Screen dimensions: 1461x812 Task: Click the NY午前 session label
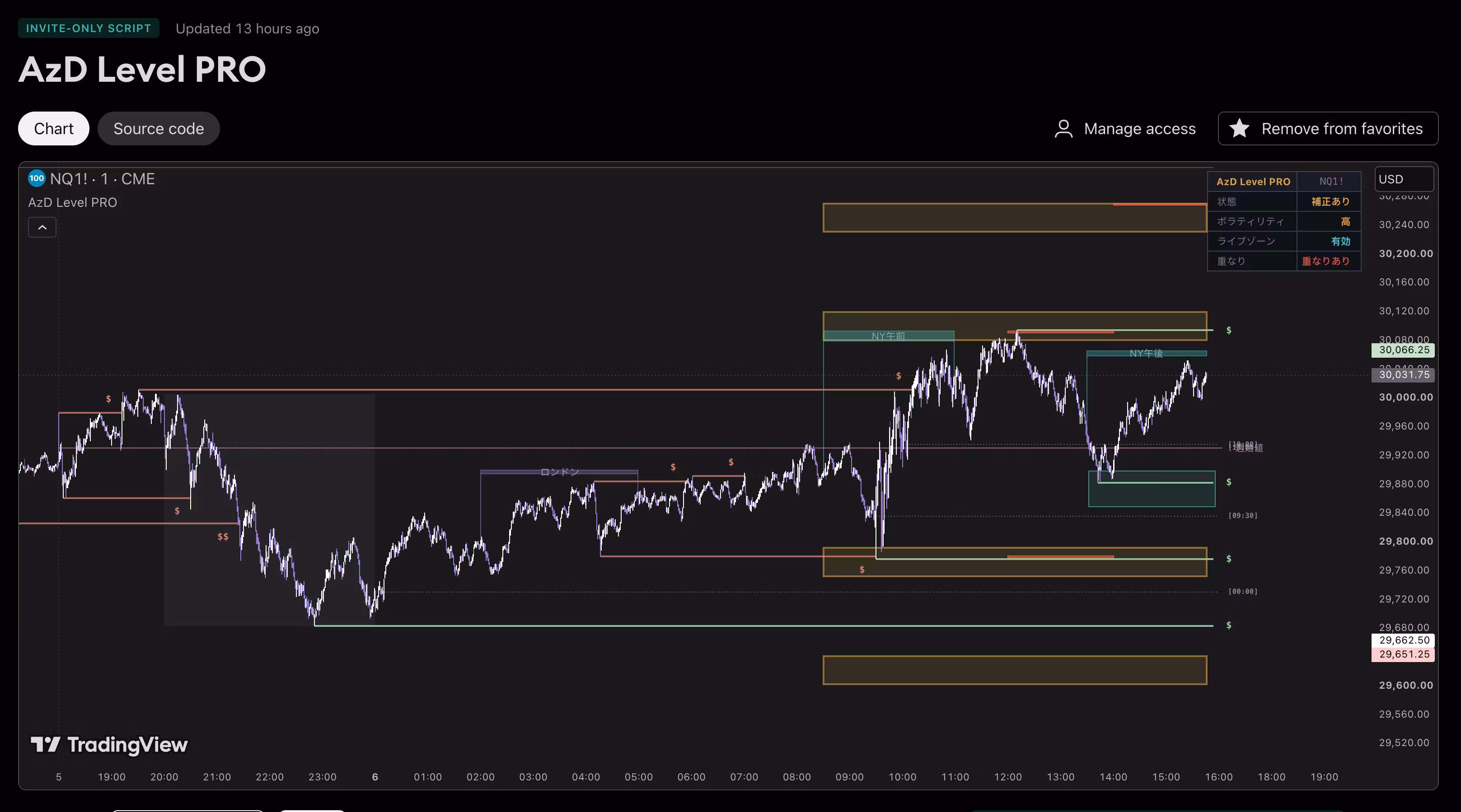(888, 336)
